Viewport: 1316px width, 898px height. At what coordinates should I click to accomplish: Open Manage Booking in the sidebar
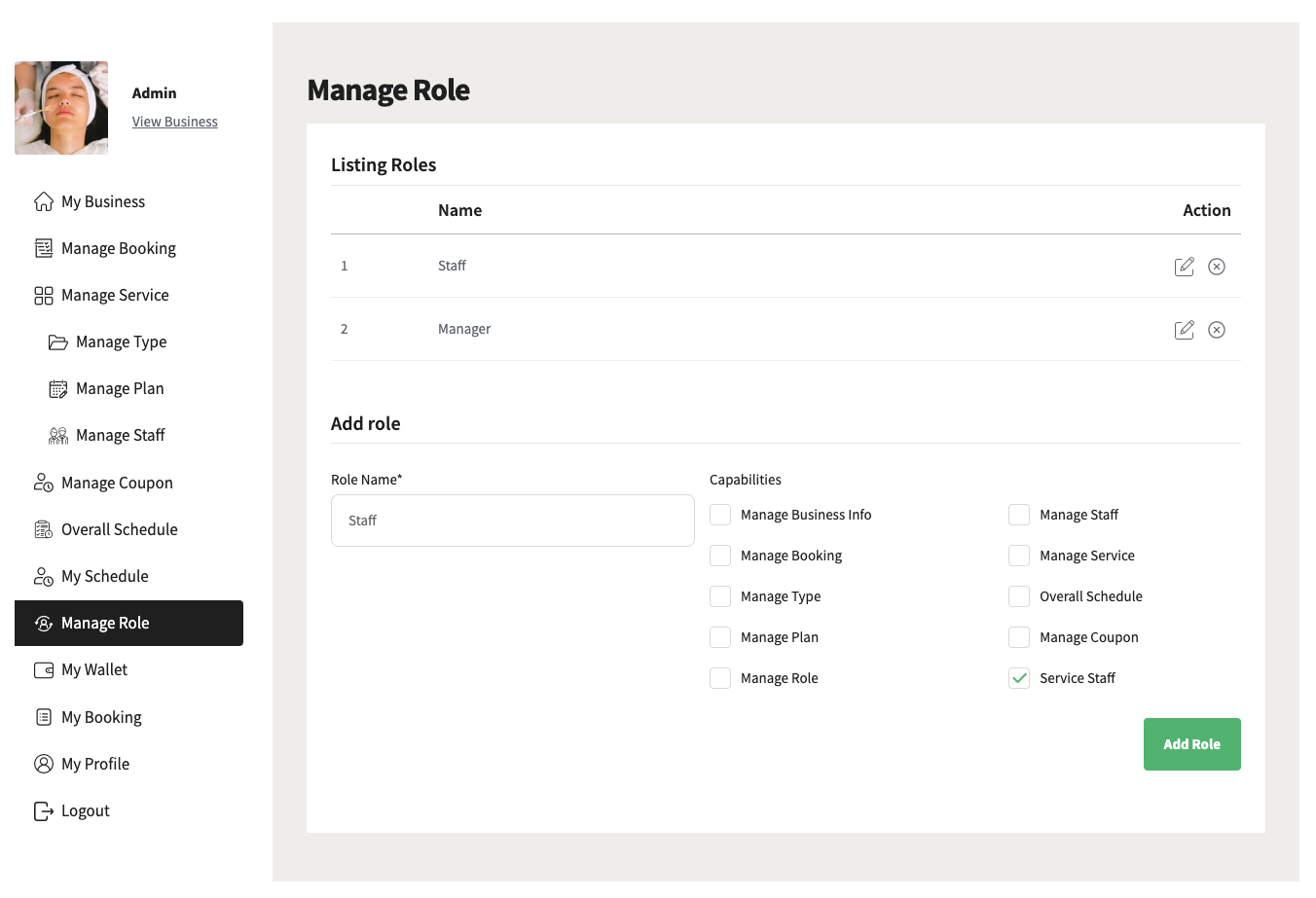pyautogui.click(x=118, y=249)
